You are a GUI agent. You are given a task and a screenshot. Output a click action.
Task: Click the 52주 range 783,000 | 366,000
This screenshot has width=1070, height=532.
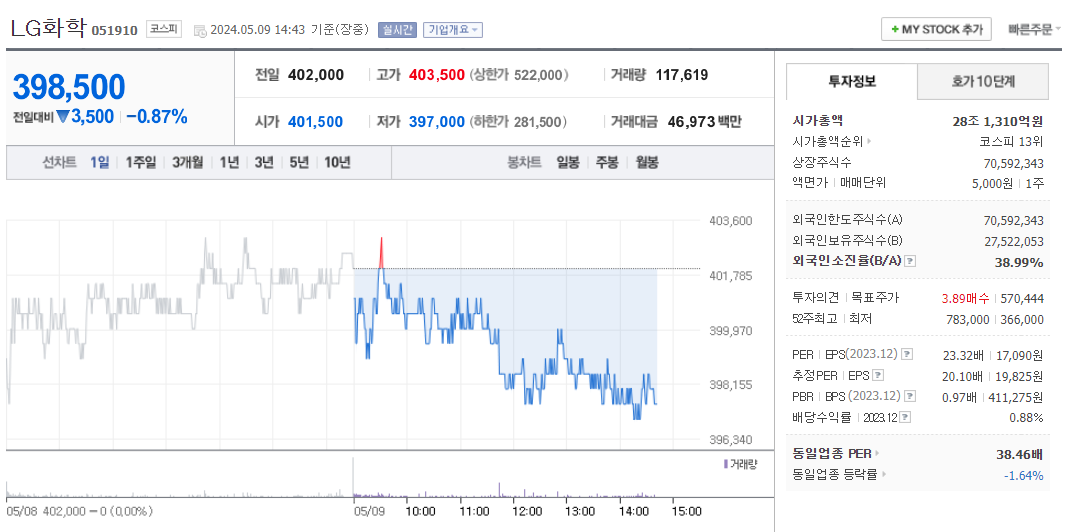tap(995, 319)
